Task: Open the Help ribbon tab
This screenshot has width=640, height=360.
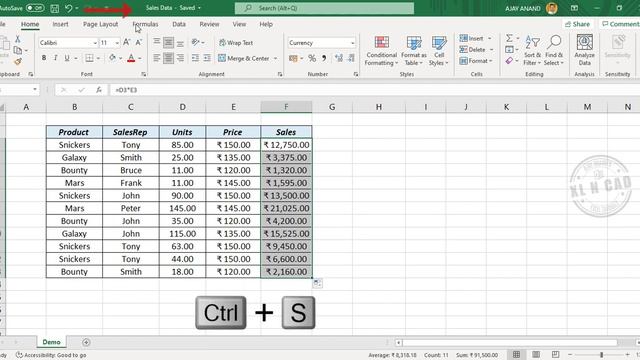Action: click(x=266, y=24)
